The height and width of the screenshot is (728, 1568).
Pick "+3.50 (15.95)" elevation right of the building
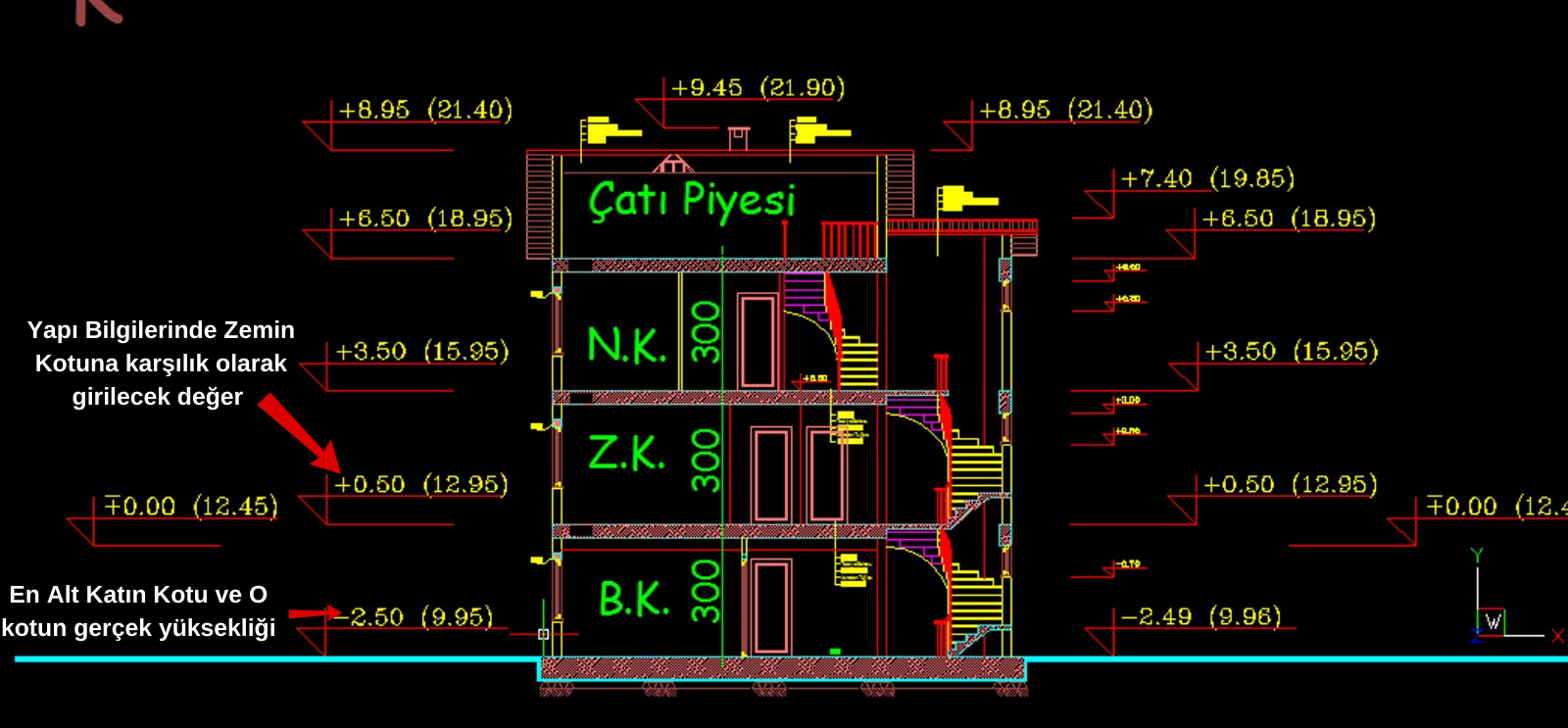pyautogui.click(x=1291, y=352)
